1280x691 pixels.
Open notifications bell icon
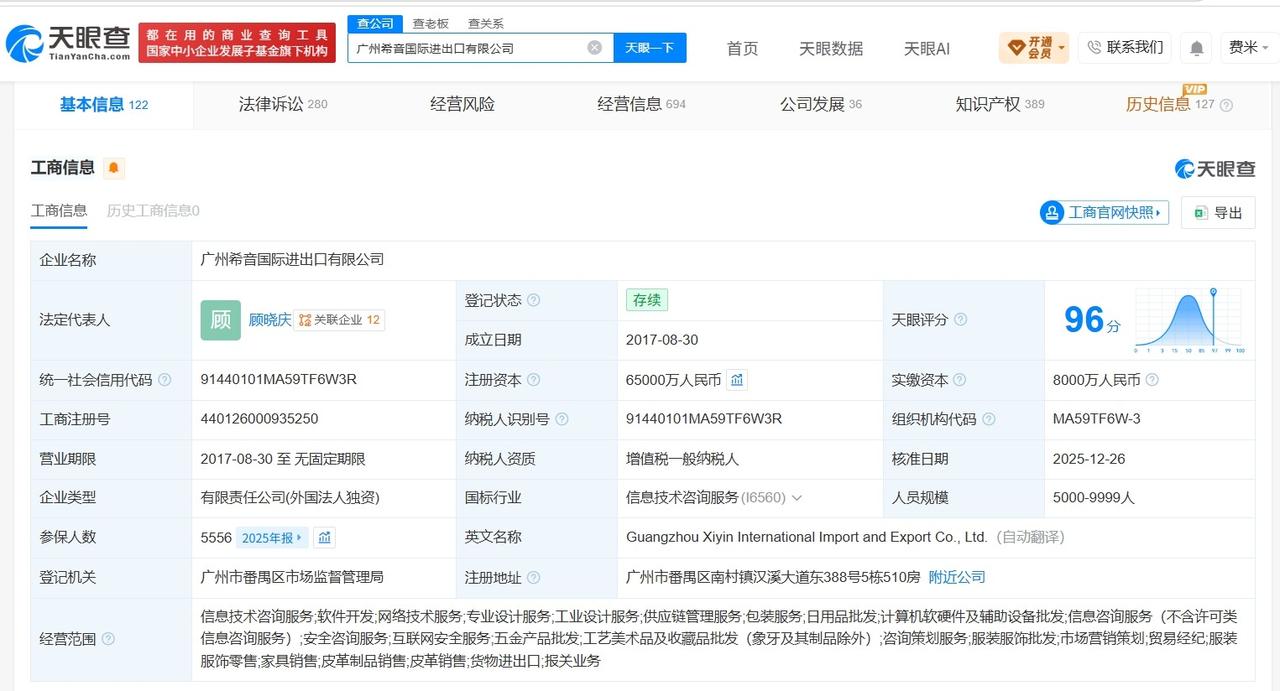pyautogui.click(x=1196, y=47)
